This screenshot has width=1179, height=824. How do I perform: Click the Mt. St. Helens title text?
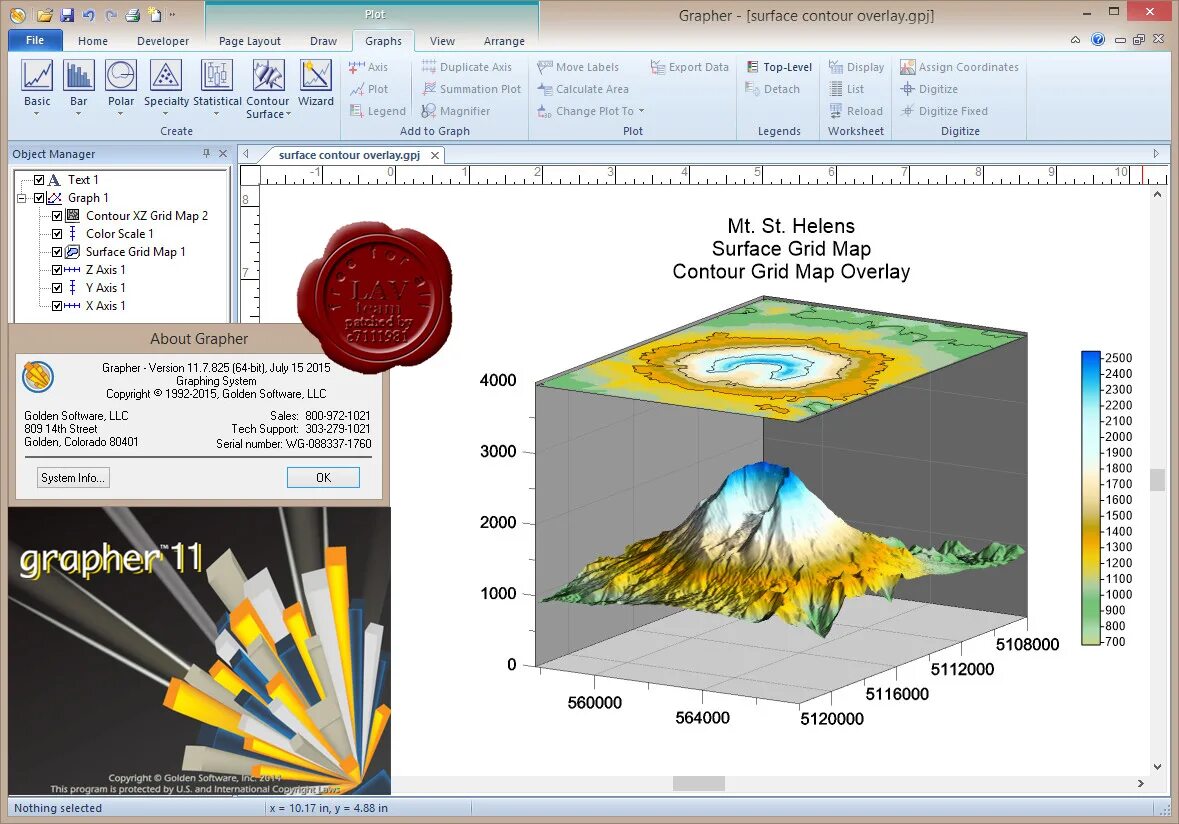(x=791, y=226)
